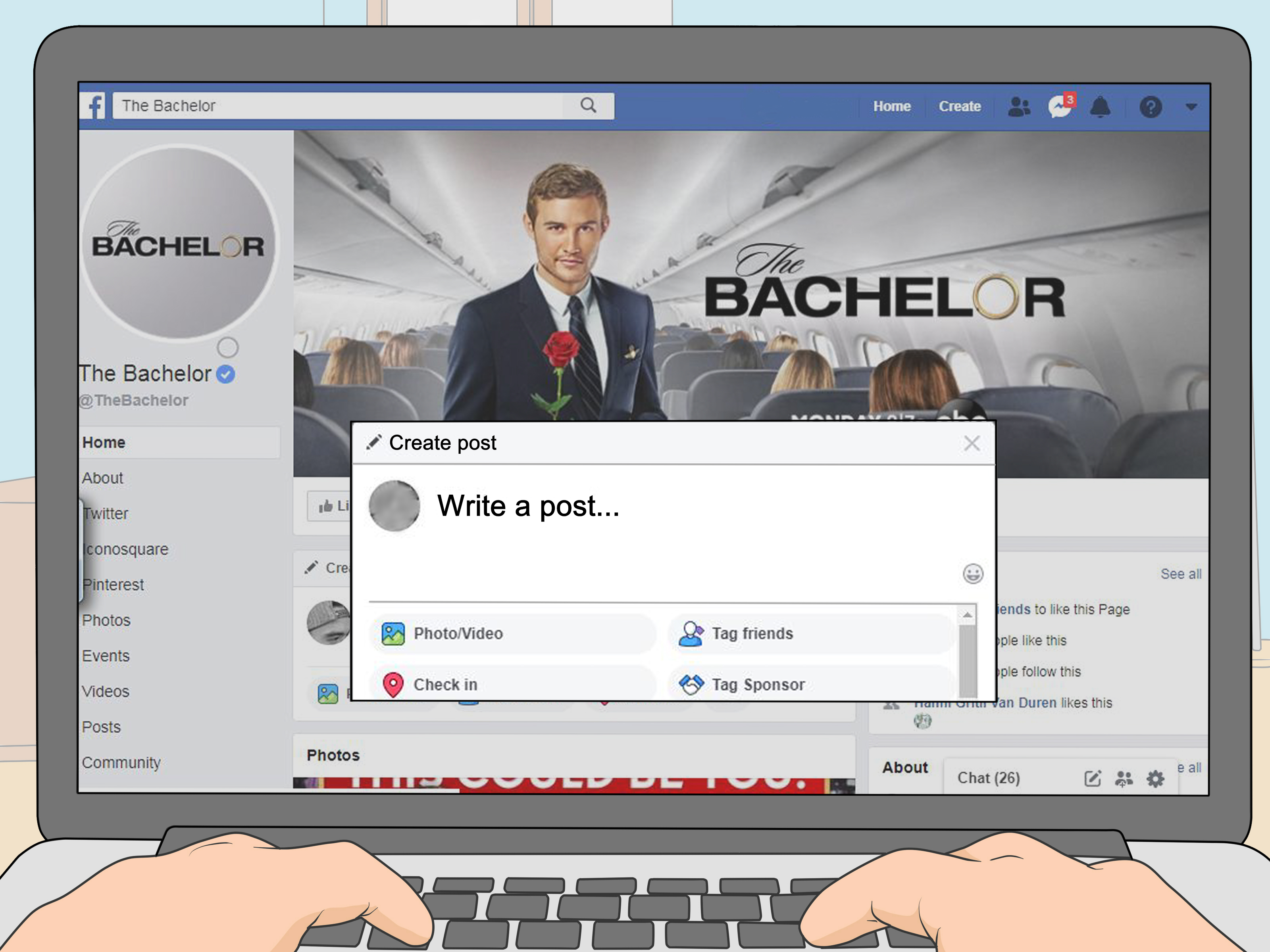Viewport: 1270px width, 952px height.
Task: Open the notifications bell
Action: tap(1099, 107)
